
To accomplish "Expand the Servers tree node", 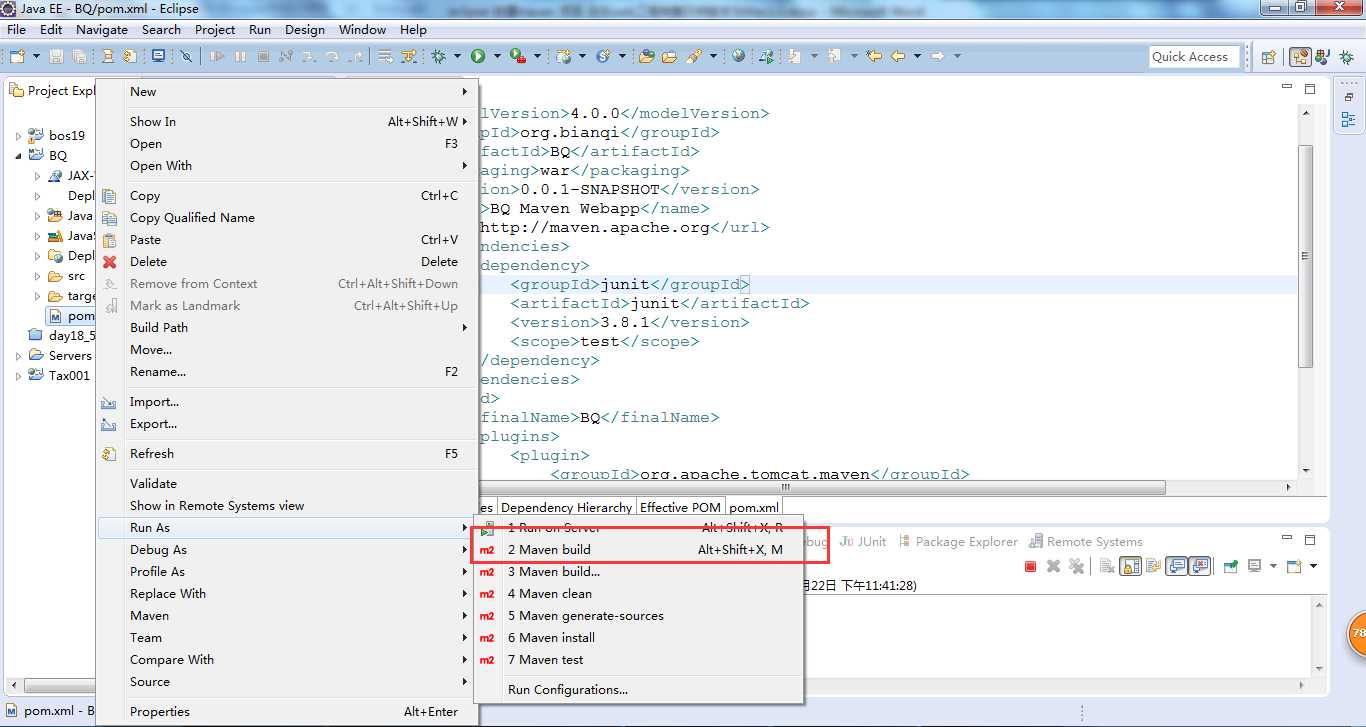I will coord(18,356).
